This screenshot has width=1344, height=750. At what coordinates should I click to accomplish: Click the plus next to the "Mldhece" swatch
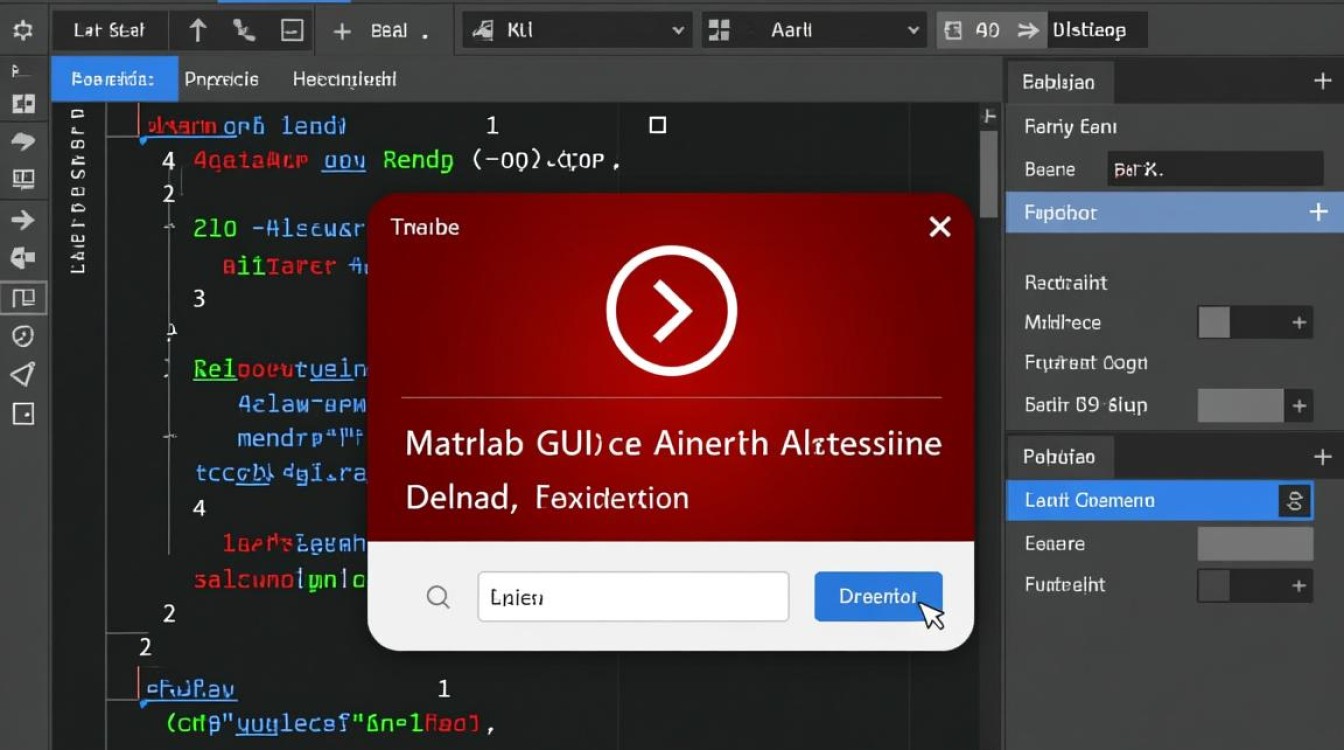point(1299,323)
